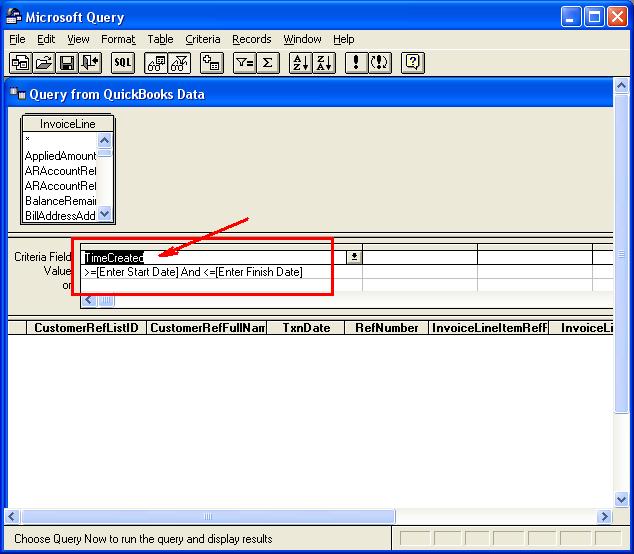
Task: Click the Save File floppy icon
Action: point(67,63)
